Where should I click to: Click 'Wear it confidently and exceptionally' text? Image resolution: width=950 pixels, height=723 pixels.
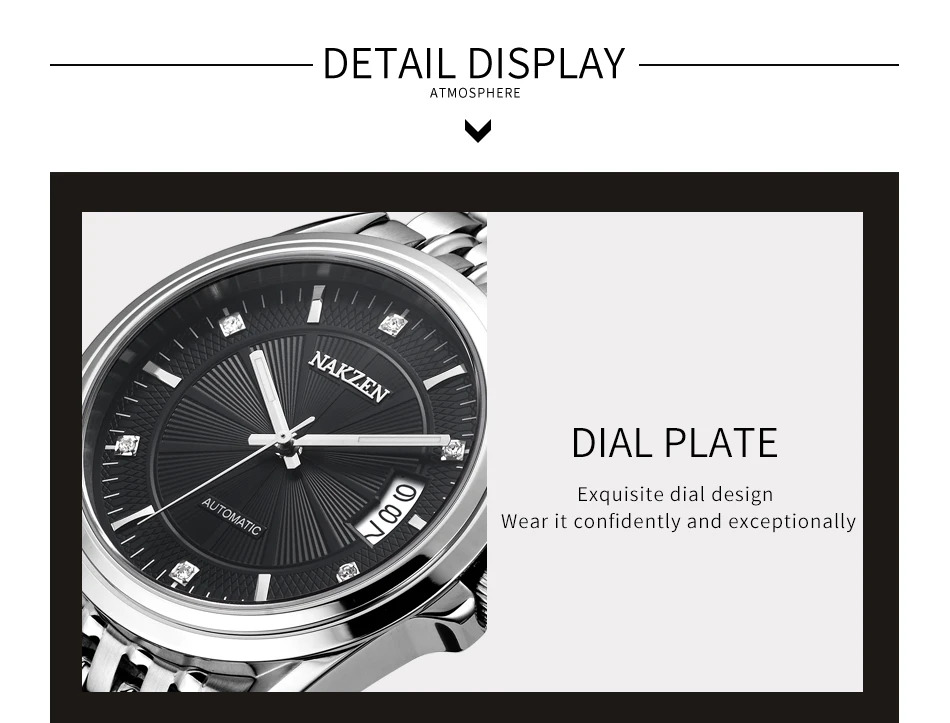[x=679, y=522]
